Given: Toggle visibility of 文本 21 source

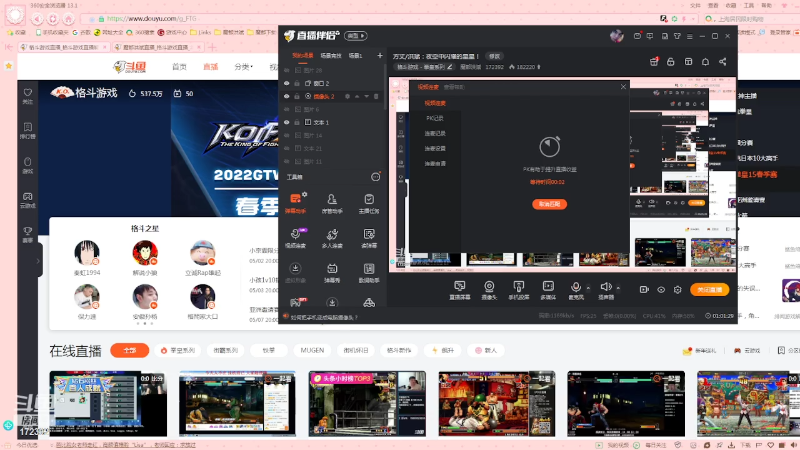Looking at the screenshot, I should pyautogui.click(x=287, y=148).
